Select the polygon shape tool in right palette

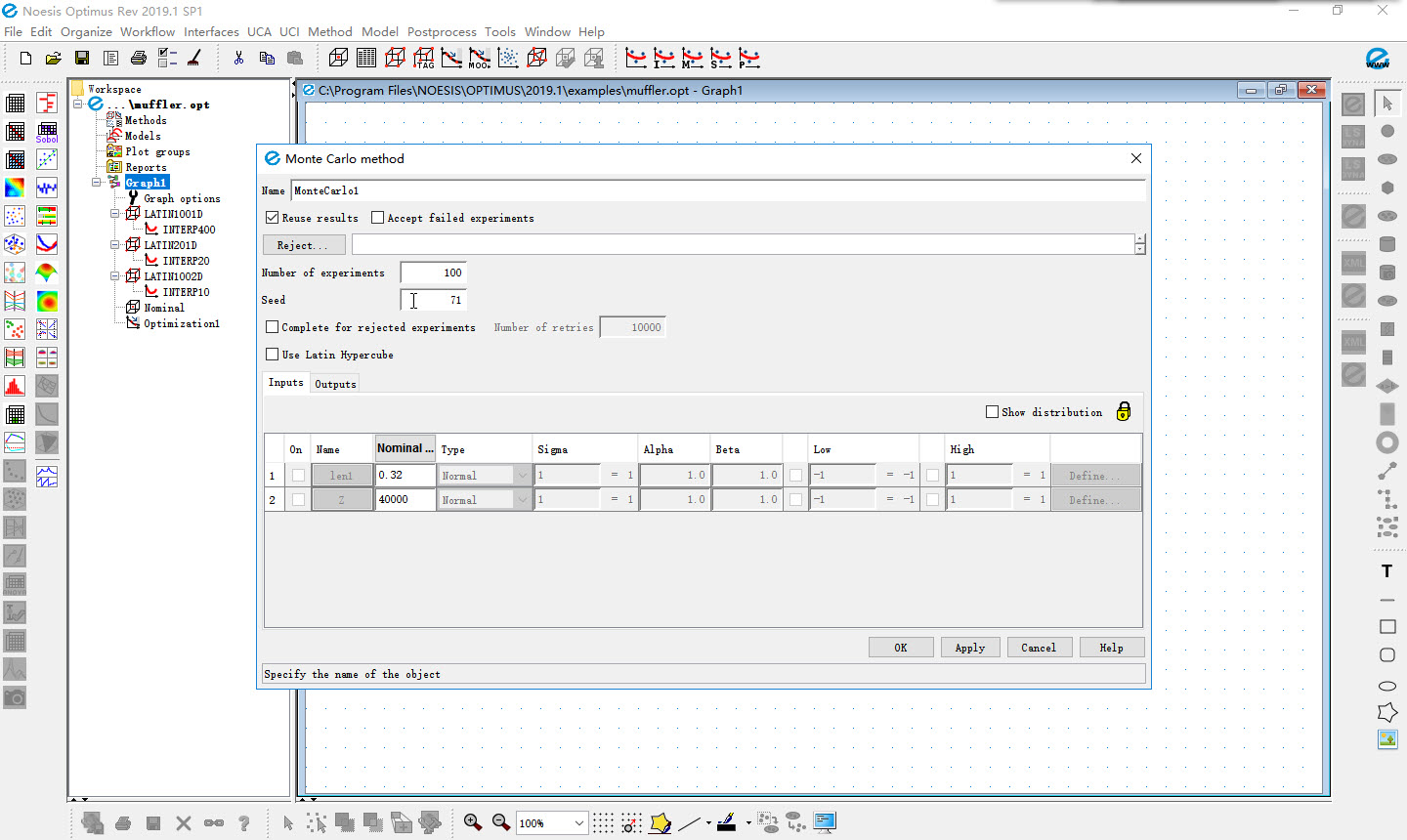[1387, 713]
